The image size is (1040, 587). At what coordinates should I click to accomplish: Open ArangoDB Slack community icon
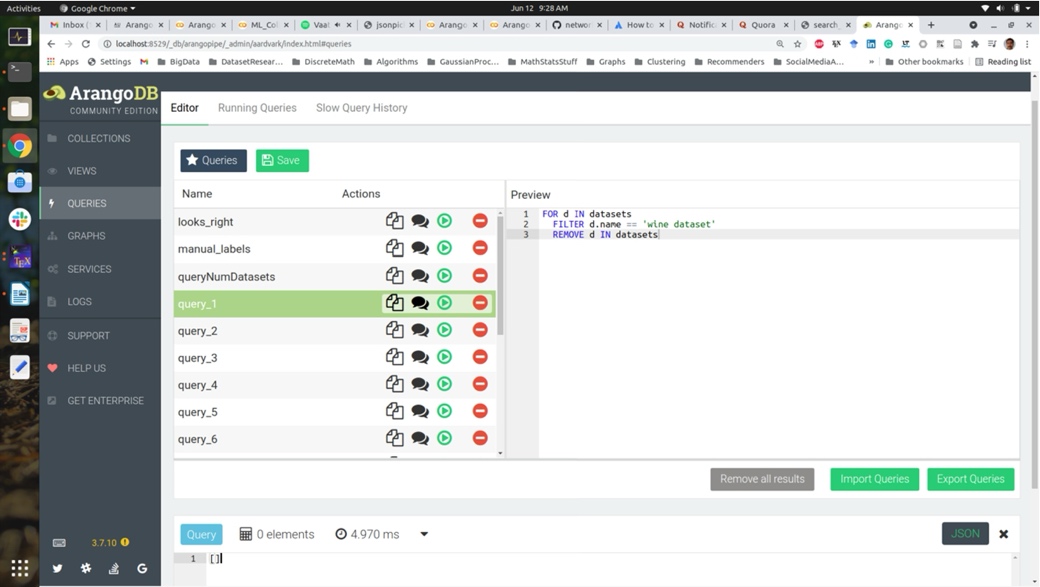click(86, 568)
